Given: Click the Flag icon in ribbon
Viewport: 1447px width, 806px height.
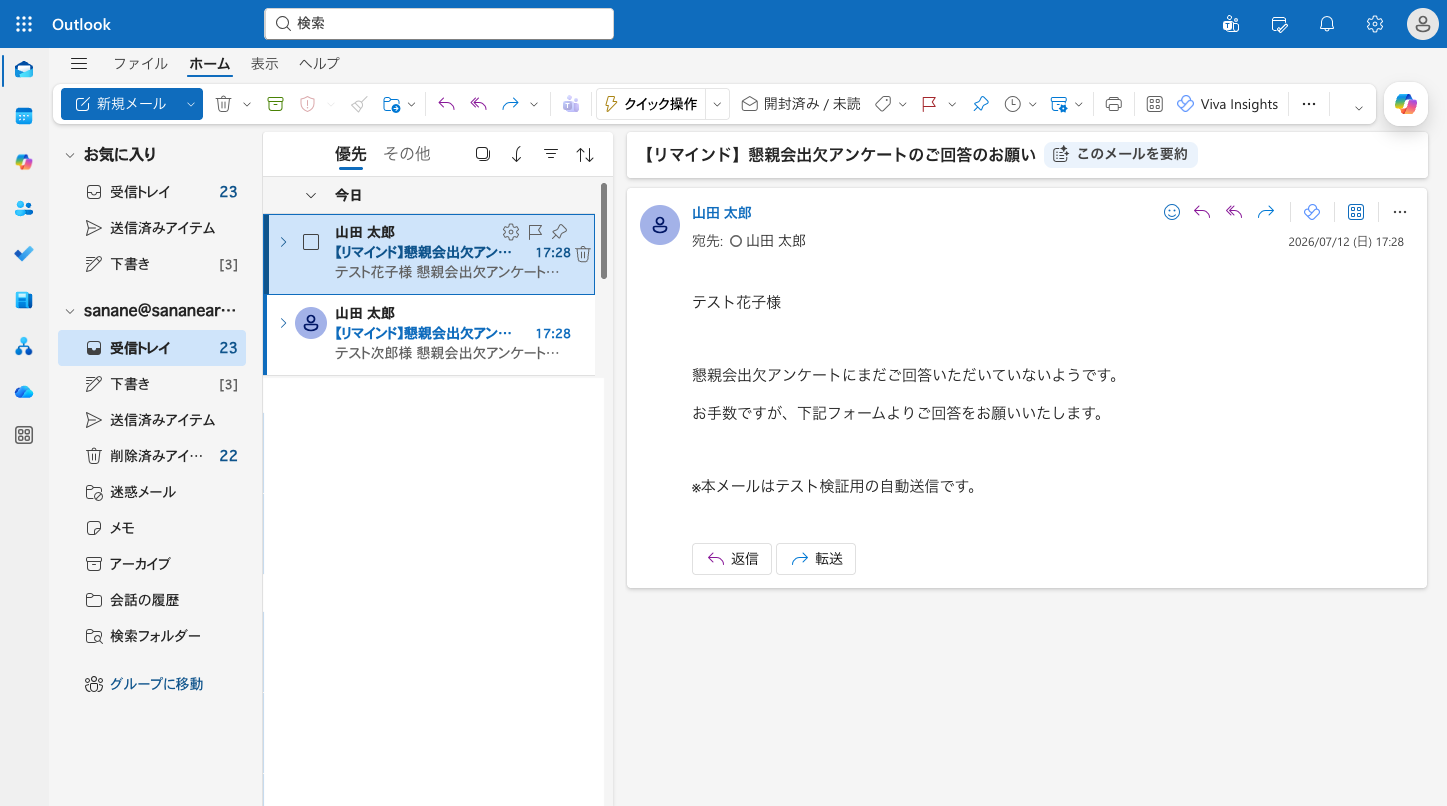Looking at the screenshot, I should pos(929,104).
